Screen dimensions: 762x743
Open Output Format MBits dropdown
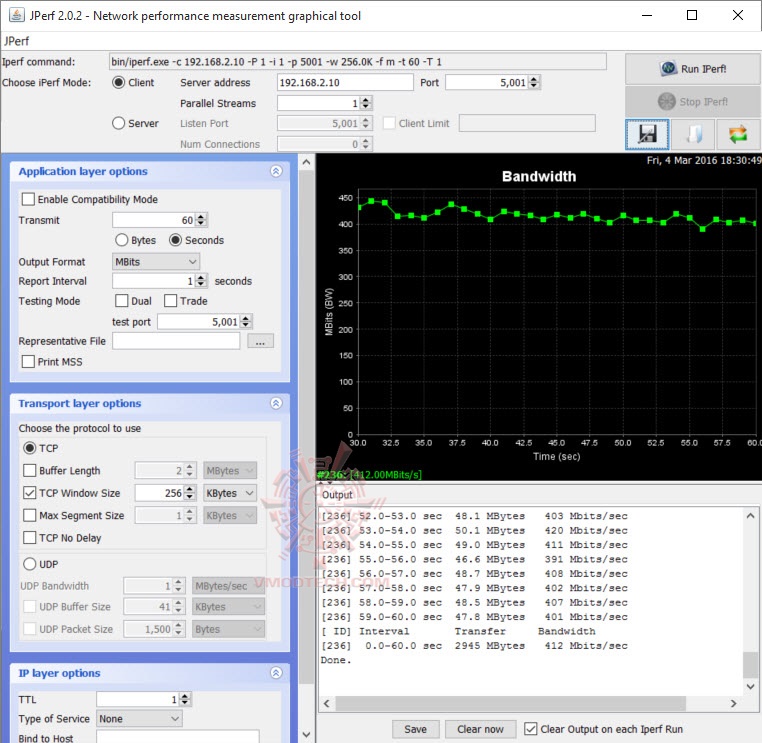click(156, 262)
